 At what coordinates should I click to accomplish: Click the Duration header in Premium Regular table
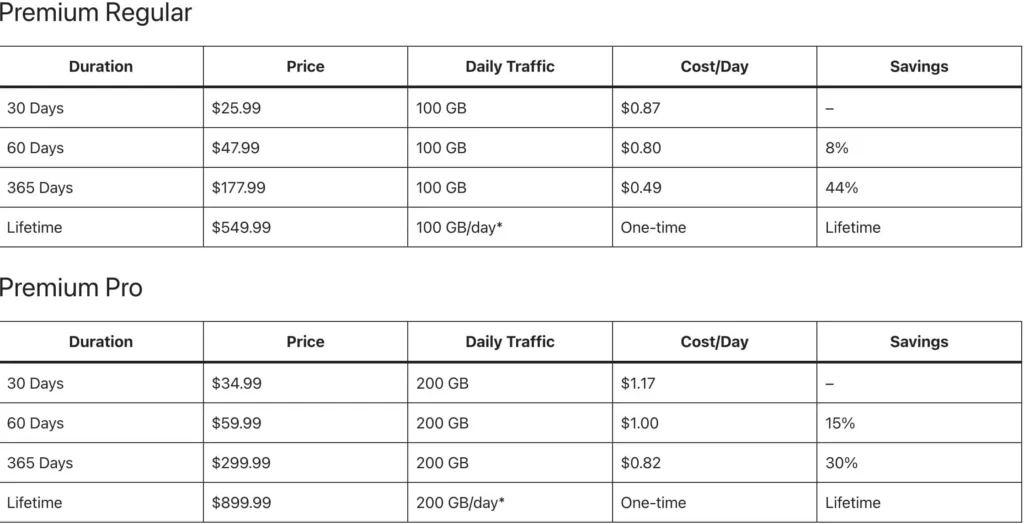[101, 67]
